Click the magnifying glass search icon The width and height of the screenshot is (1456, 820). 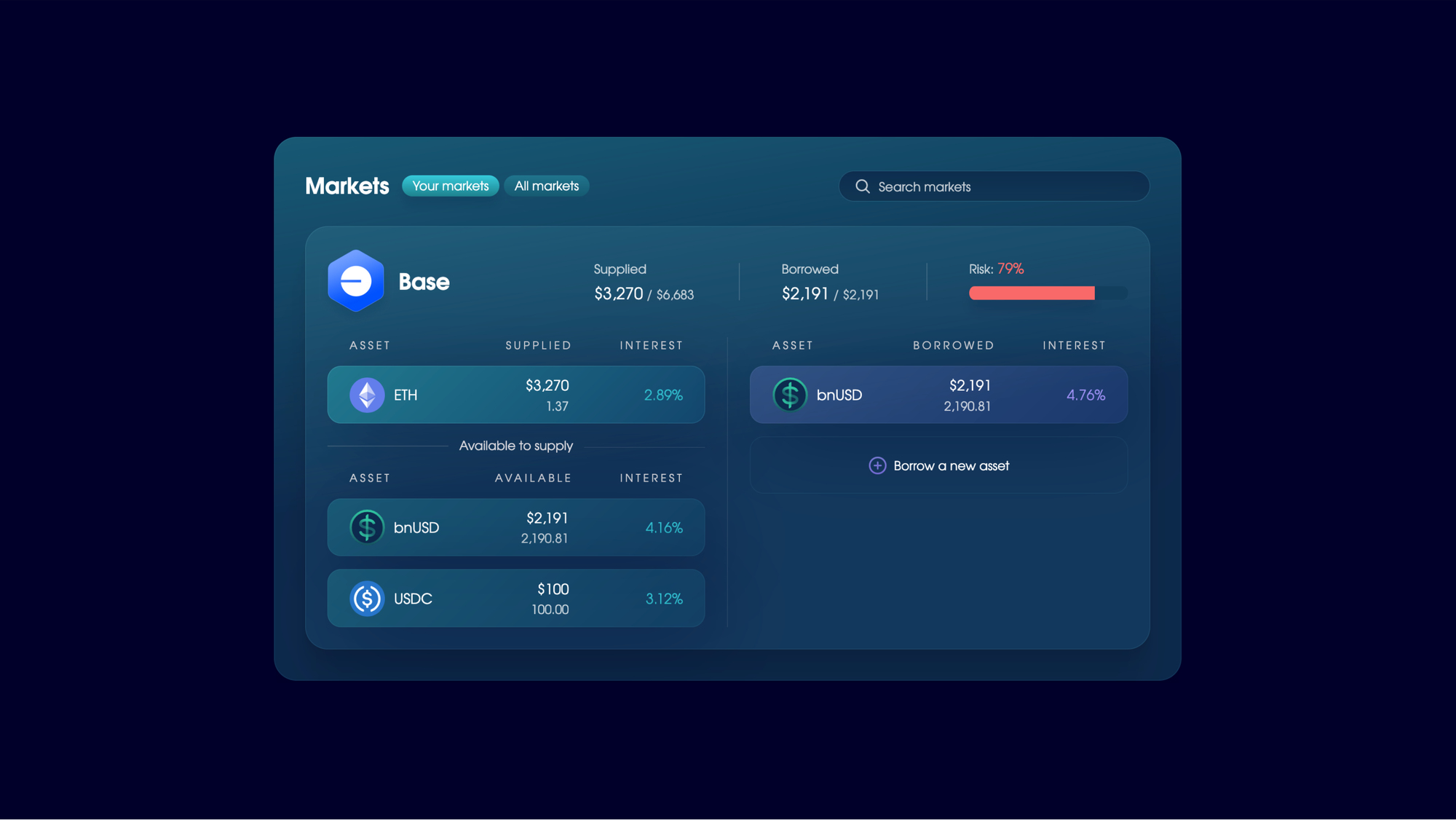click(x=863, y=186)
